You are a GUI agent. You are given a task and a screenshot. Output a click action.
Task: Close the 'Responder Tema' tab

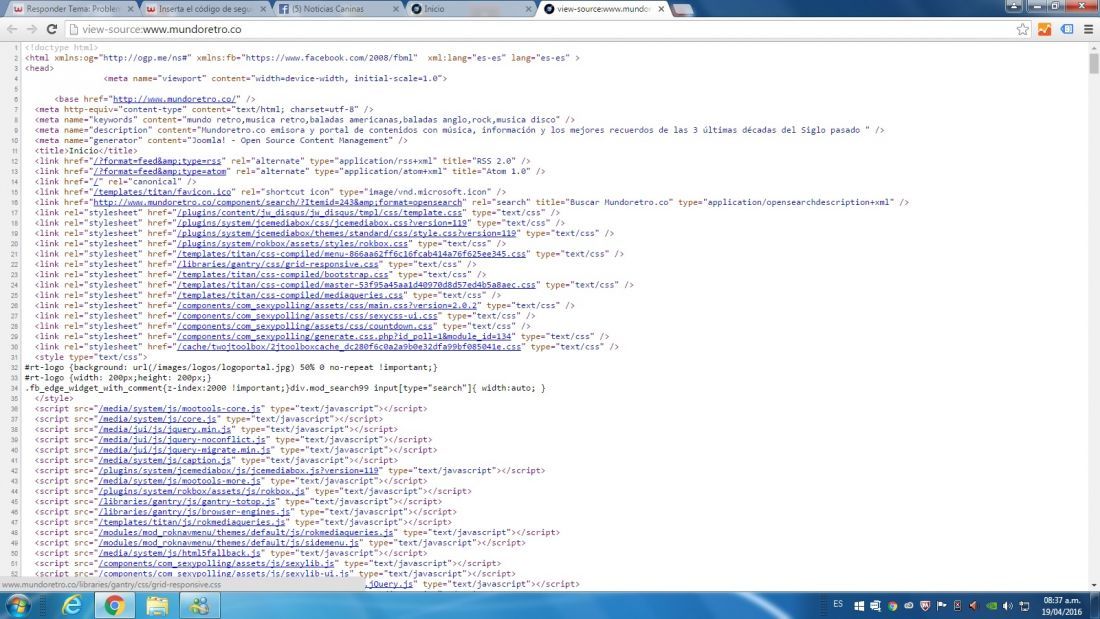click(130, 9)
